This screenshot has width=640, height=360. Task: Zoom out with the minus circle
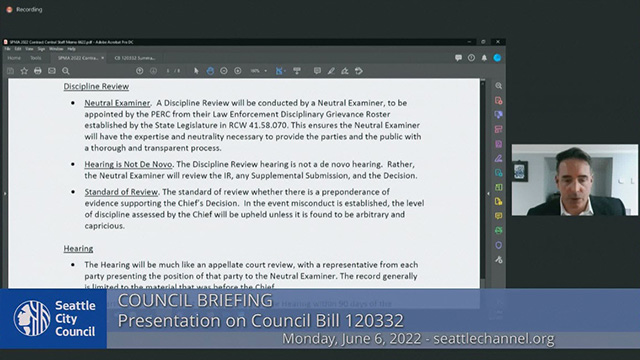pos(224,71)
